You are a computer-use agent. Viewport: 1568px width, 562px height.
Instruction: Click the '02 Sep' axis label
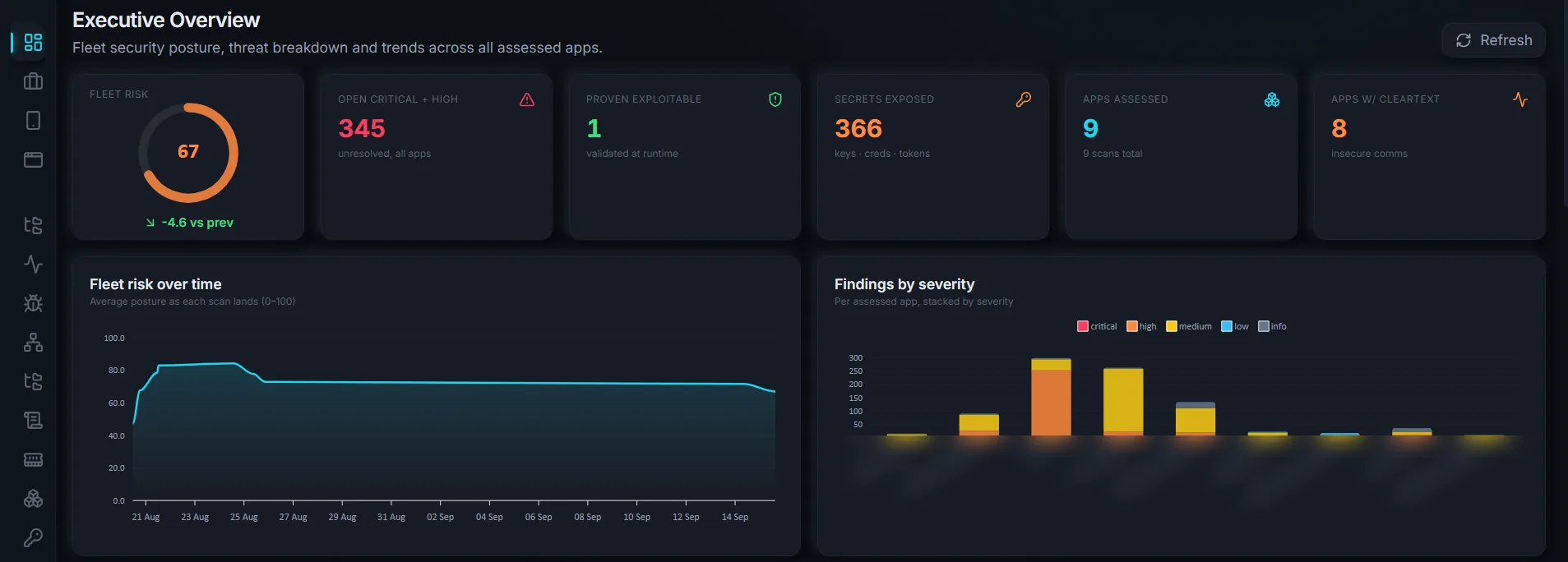tap(440, 517)
